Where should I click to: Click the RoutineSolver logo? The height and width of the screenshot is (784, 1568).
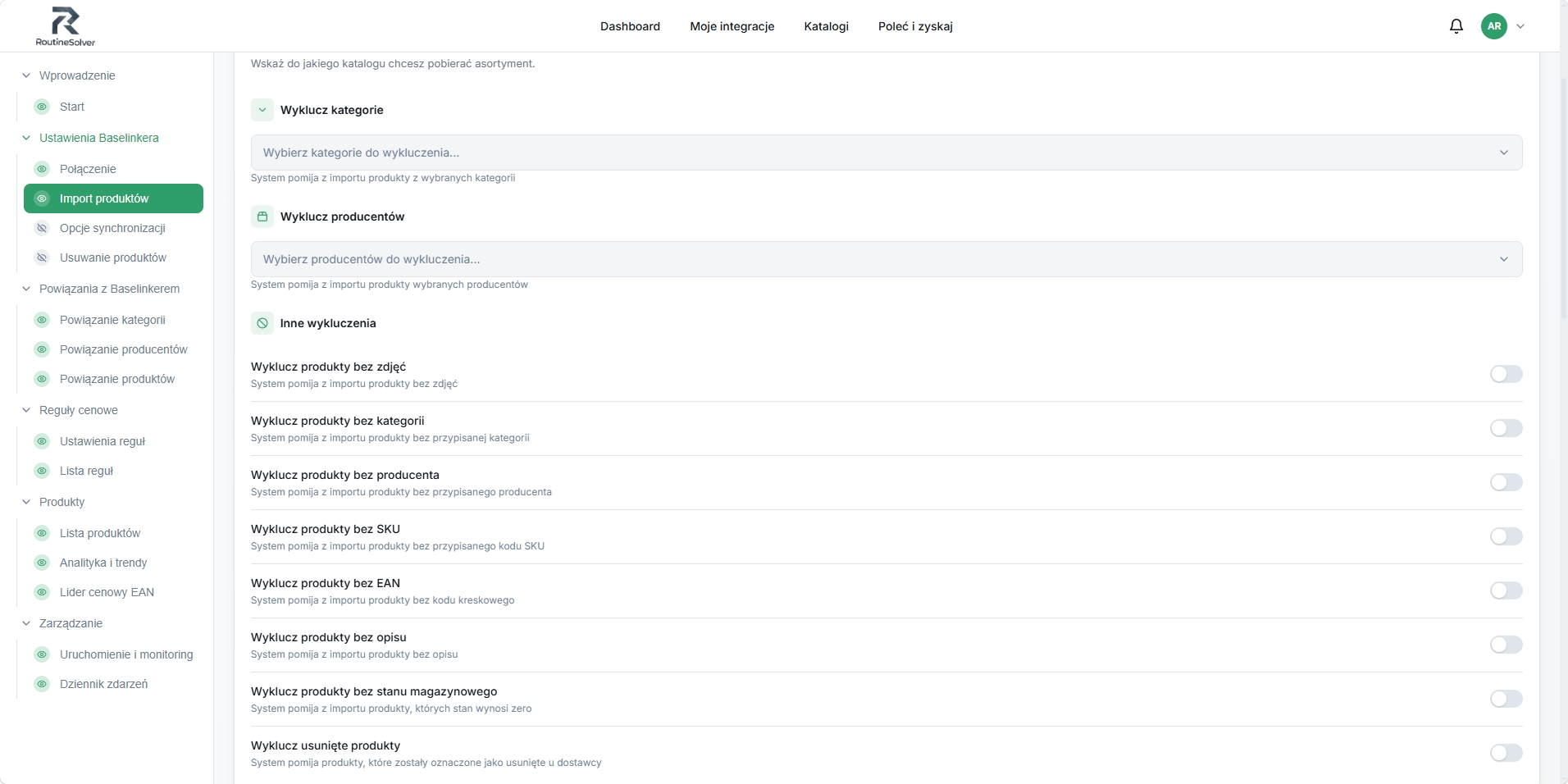tap(66, 26)
